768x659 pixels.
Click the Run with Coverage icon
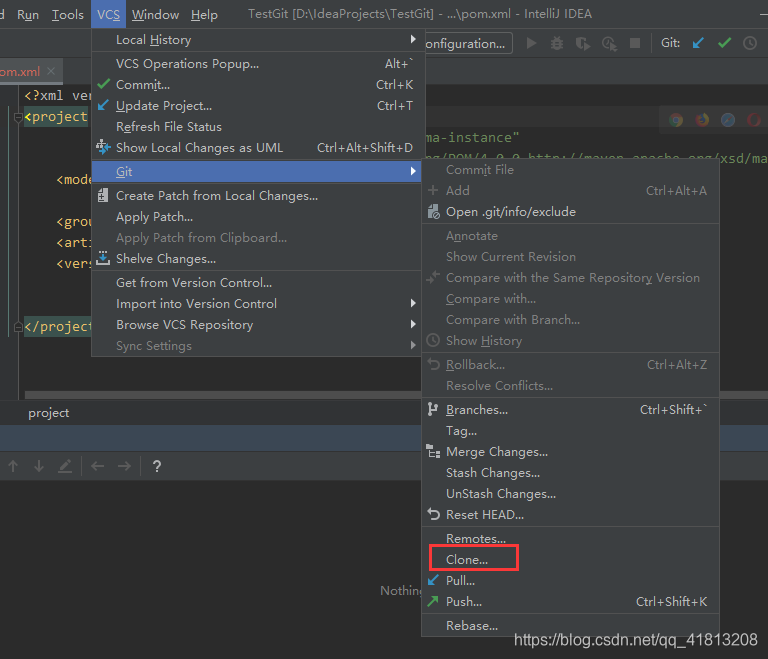[x=583, y=43]
